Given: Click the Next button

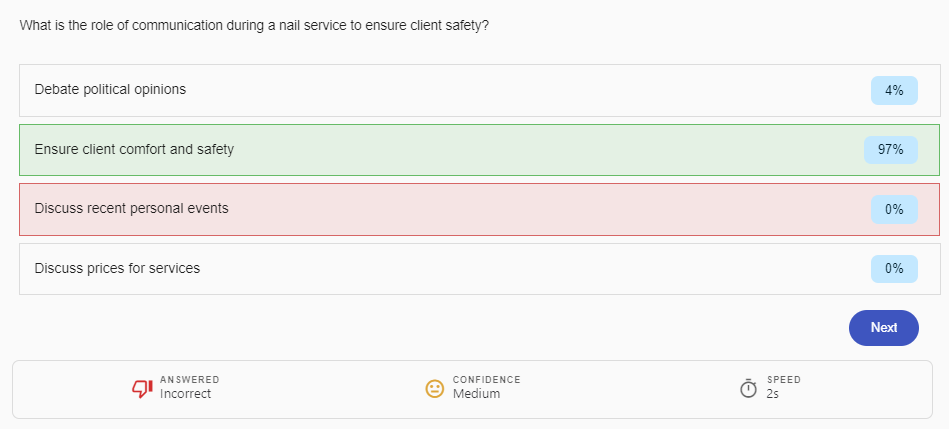Looking at the screenshot, I should pos(883,328).
